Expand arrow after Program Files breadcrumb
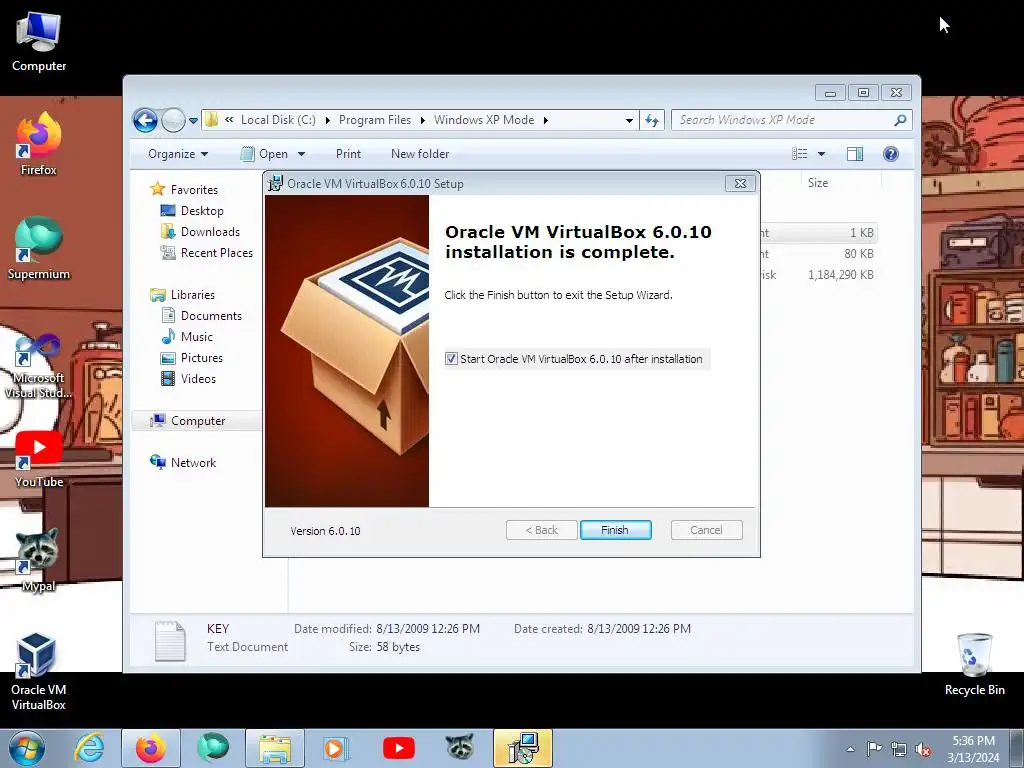Screen dimensions: 1024x768 (x=423, y=120)
